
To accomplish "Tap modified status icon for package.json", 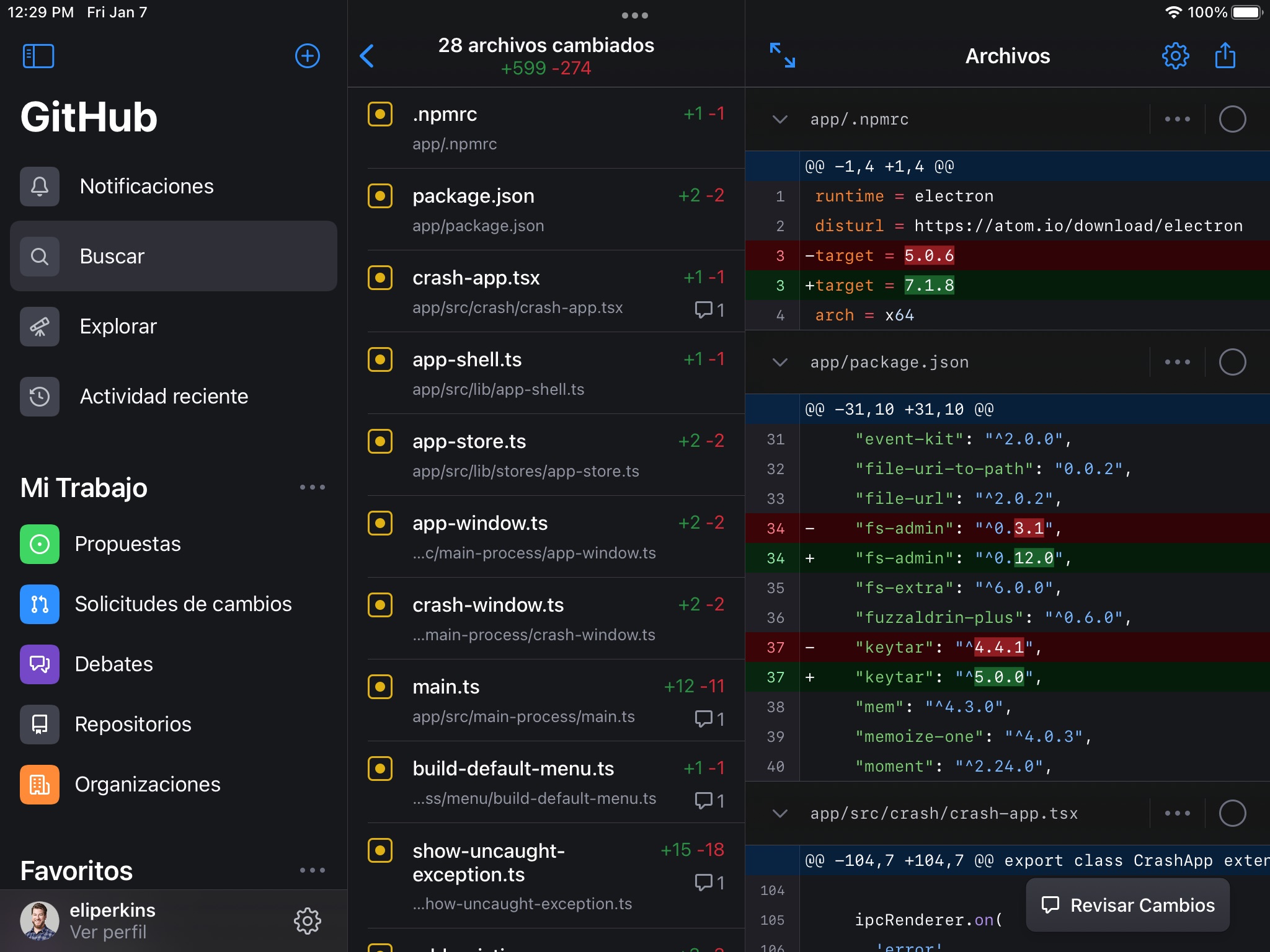I will click(380, 196).
